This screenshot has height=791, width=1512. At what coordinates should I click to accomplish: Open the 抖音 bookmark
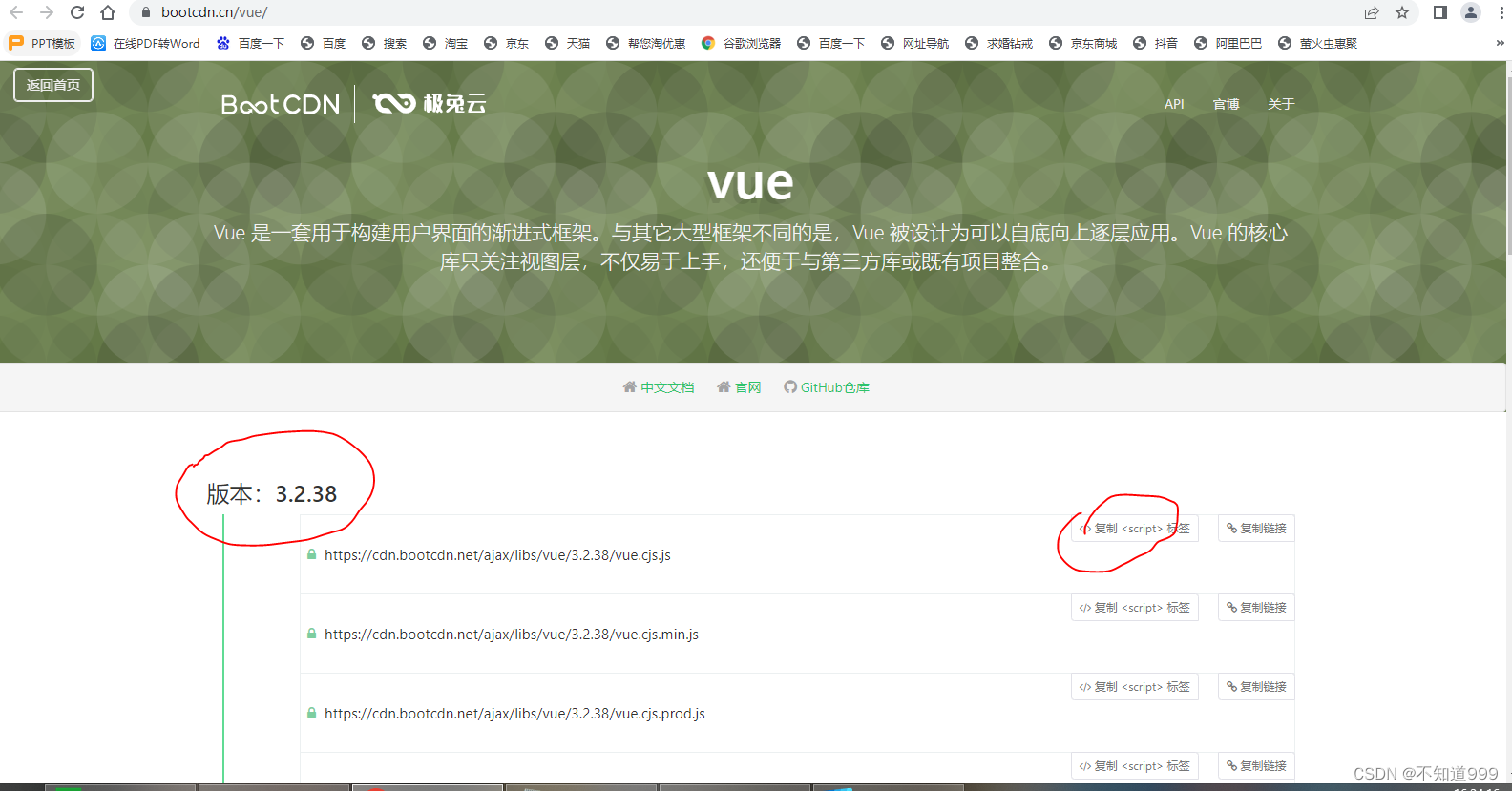click(1155, 43)
